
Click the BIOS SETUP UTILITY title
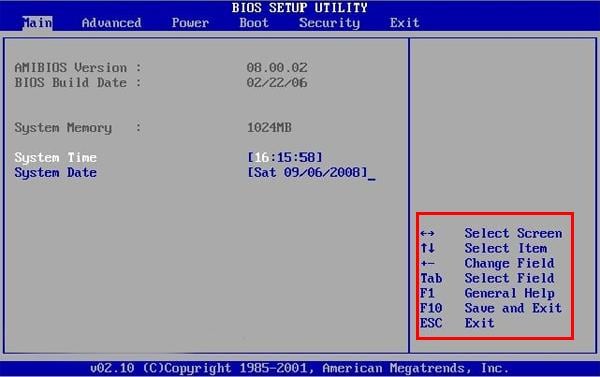point(300,8)
